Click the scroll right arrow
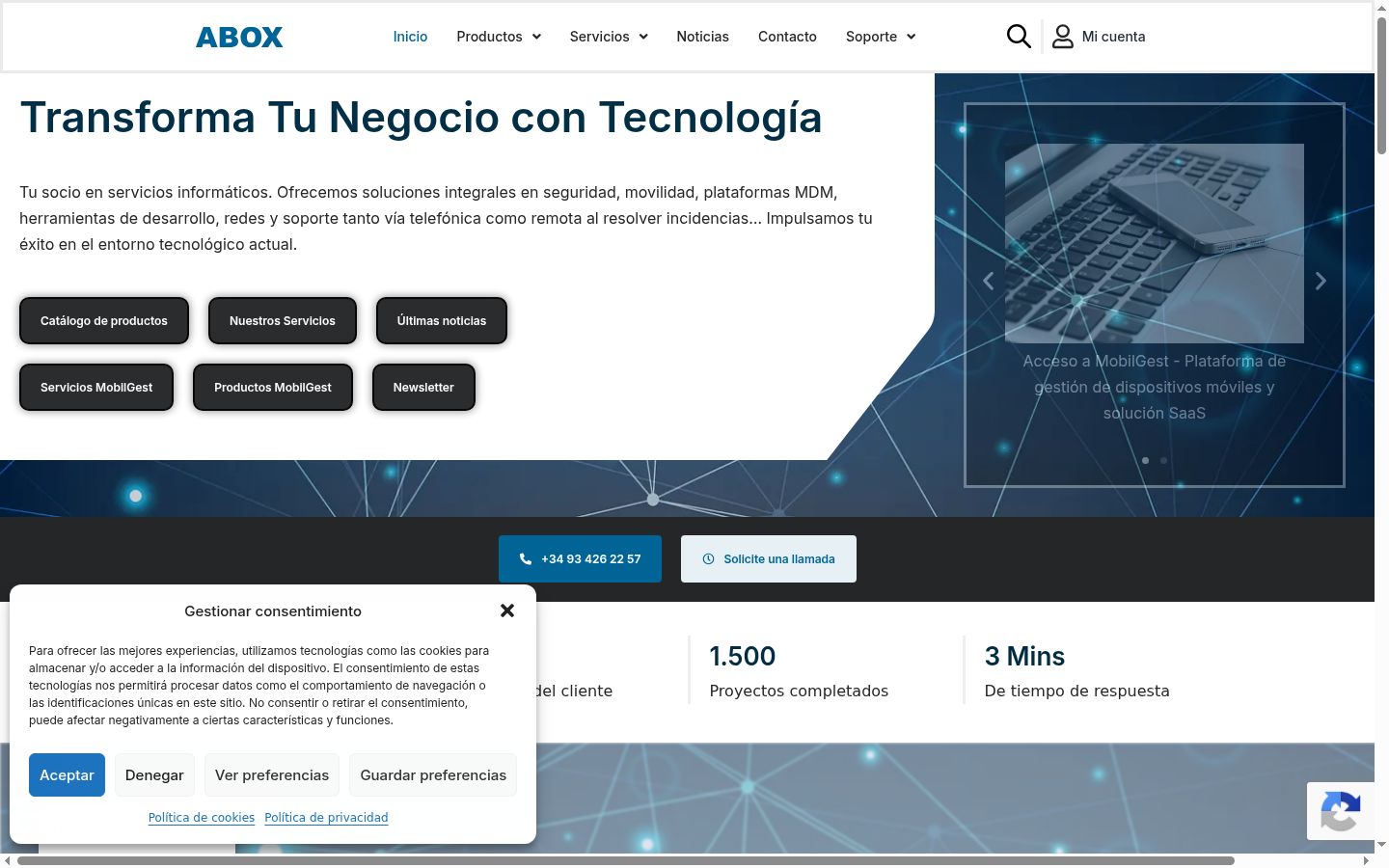Image resolution: width=1389 pixels, height=868 pixels. pyautogui.click(x=1366, y=860)
